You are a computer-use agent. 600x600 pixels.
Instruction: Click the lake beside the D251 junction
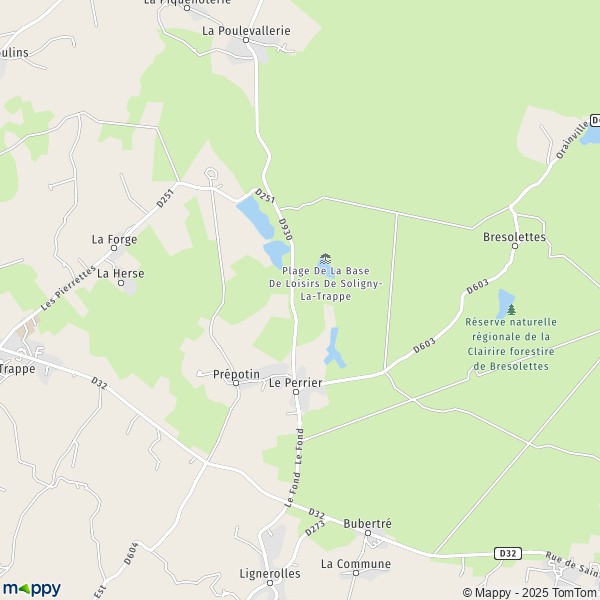click(255, 217)
